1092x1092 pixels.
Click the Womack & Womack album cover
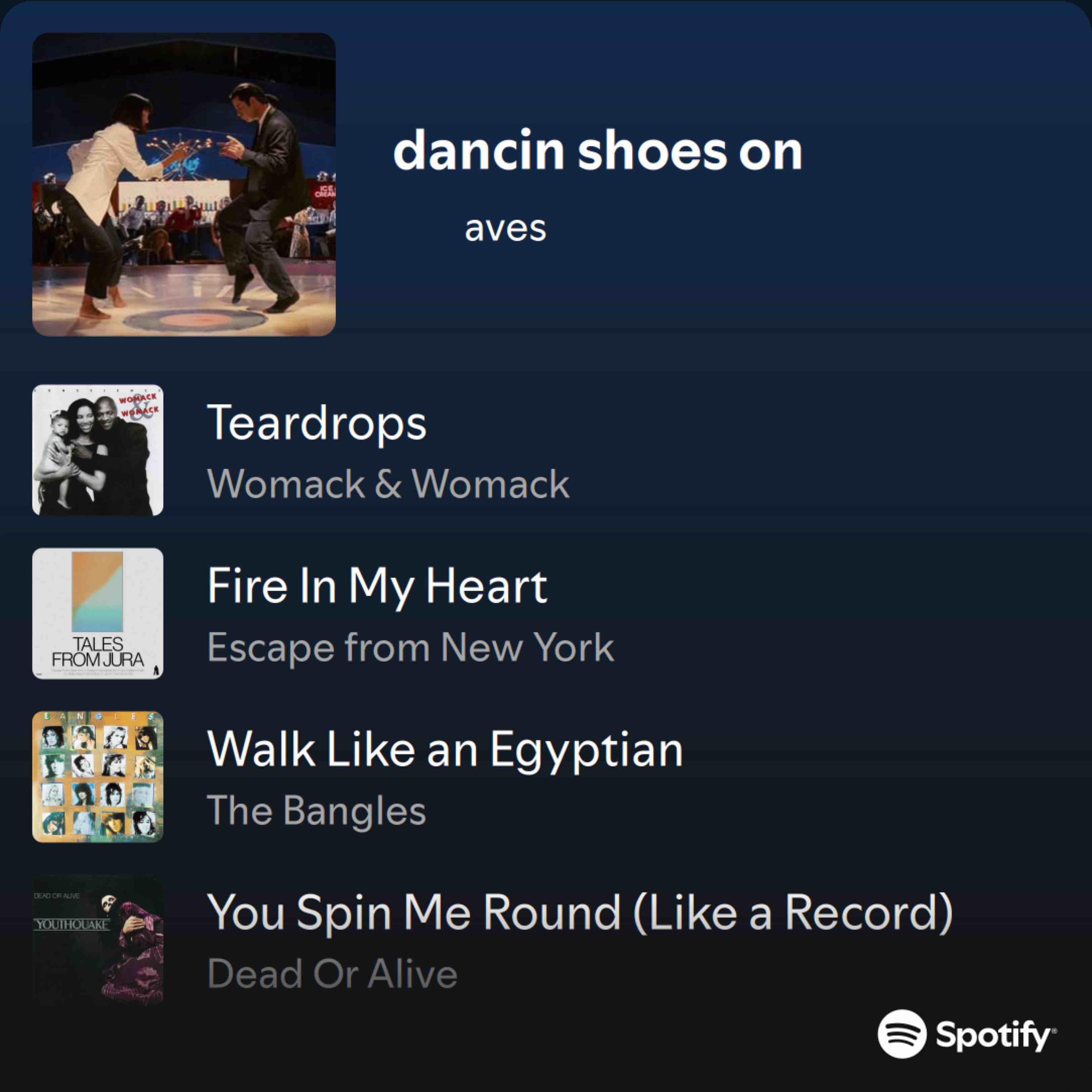98,450
